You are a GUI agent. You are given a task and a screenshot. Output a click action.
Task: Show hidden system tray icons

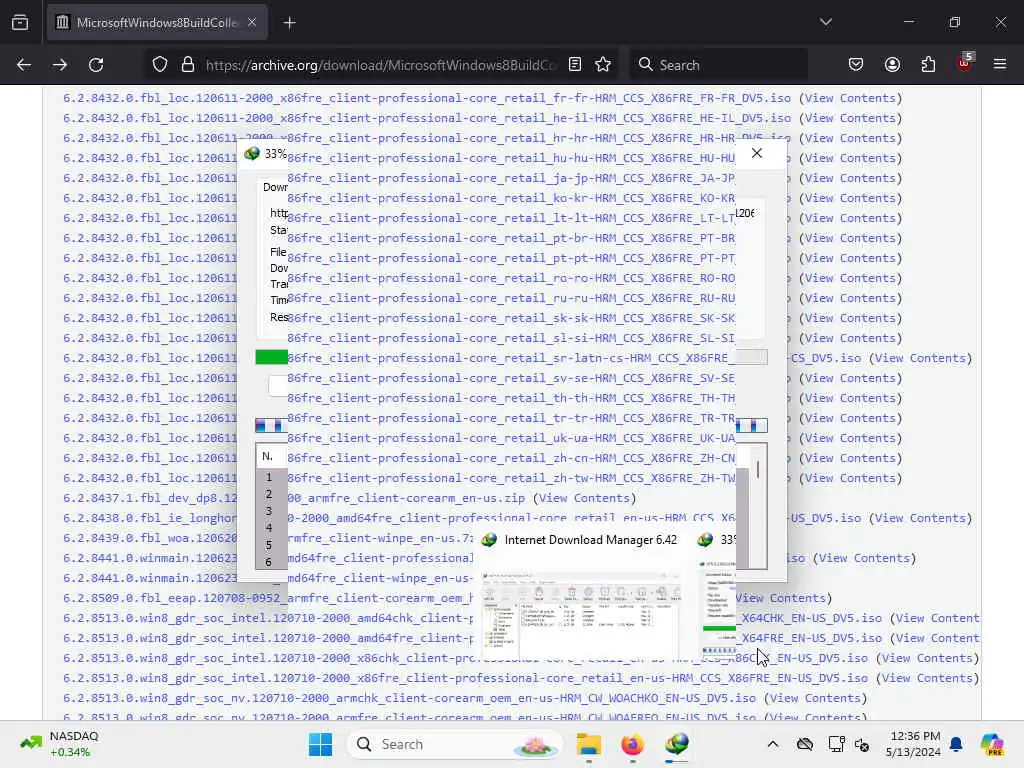773,744
